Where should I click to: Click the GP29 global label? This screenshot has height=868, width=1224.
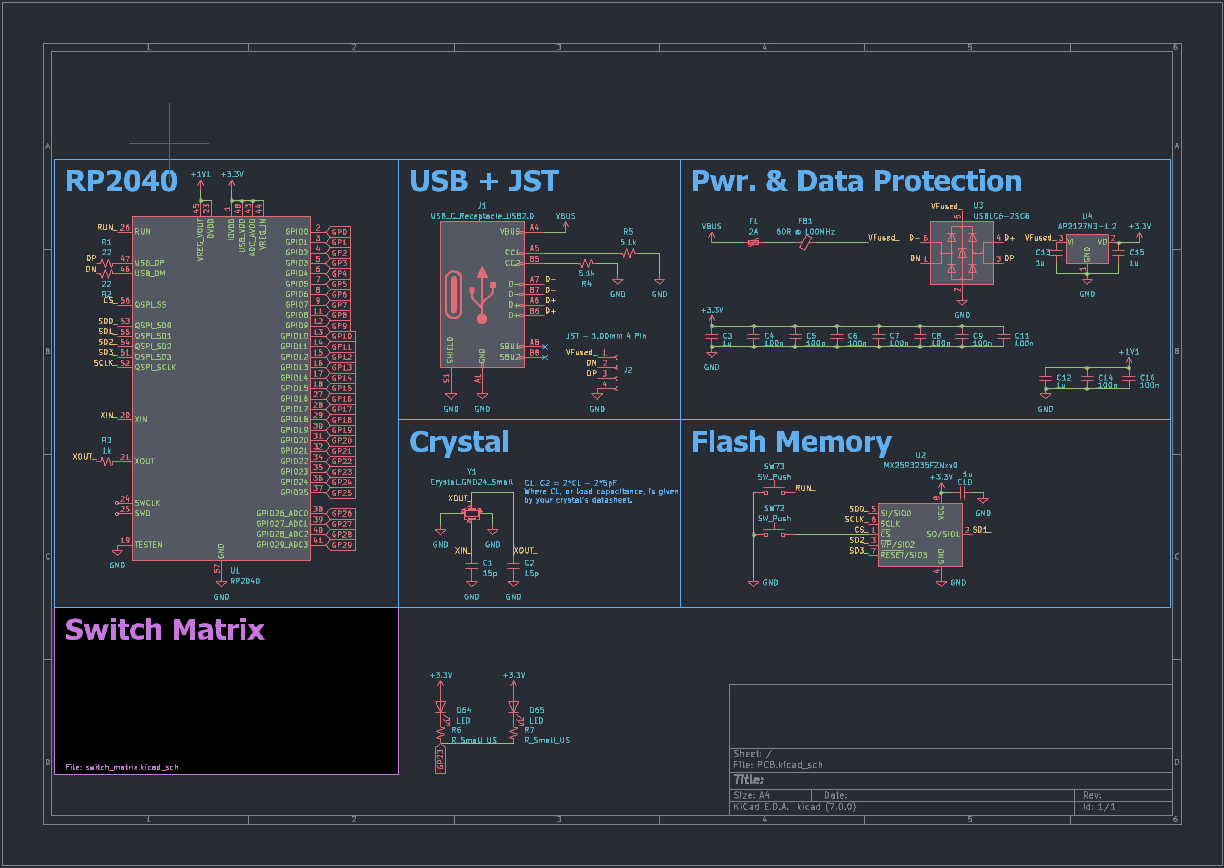coord(341,545)
